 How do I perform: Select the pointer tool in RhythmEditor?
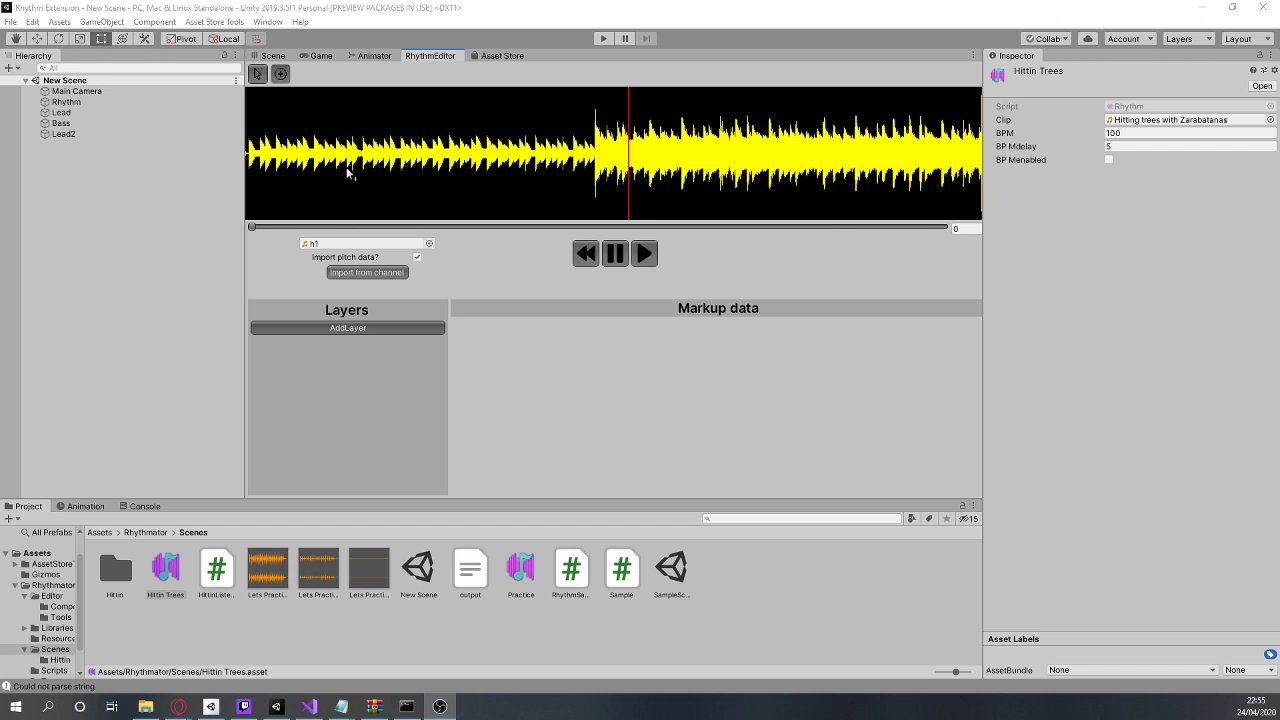click(257, 74)
